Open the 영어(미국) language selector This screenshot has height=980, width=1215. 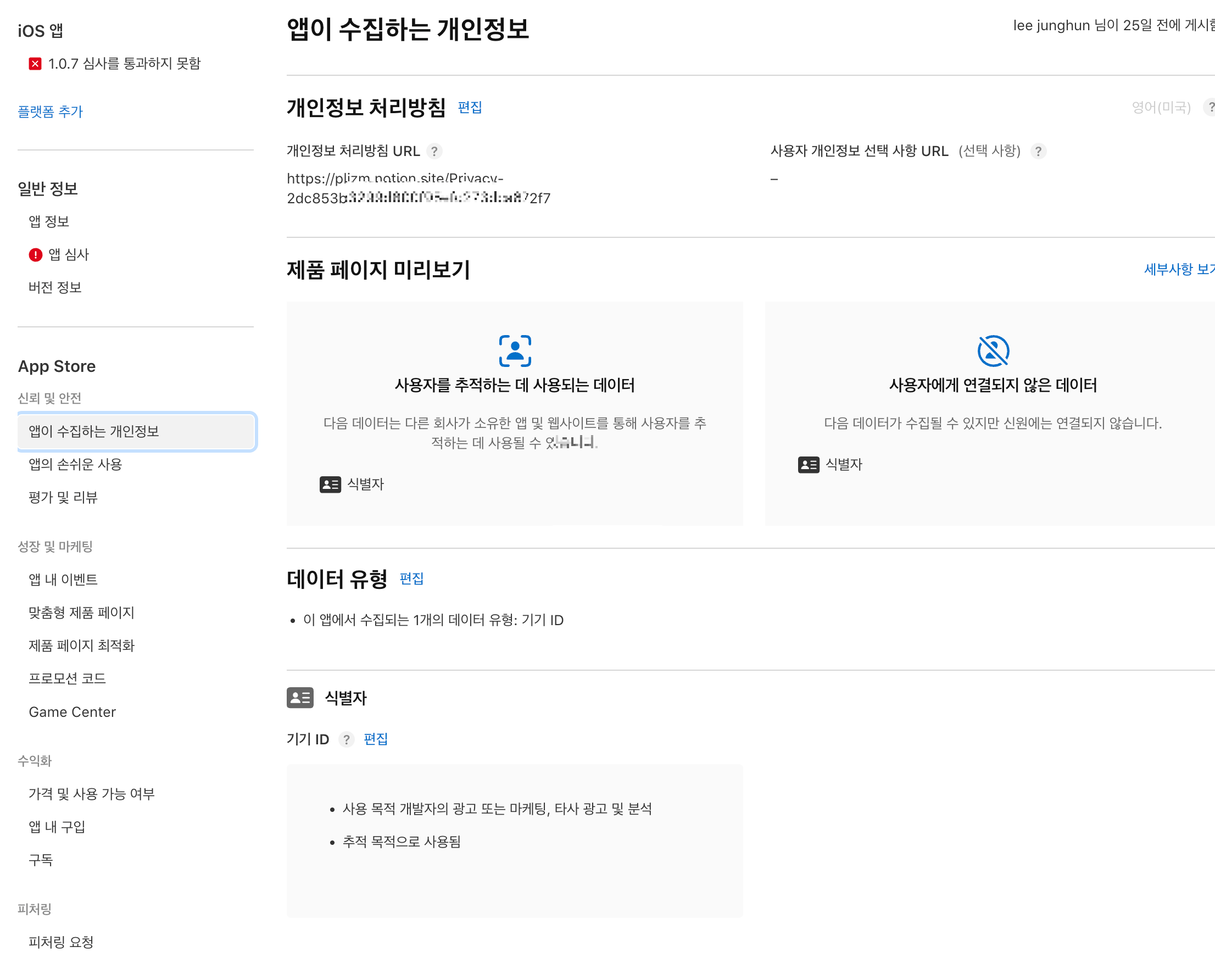tap(1160, 107)
